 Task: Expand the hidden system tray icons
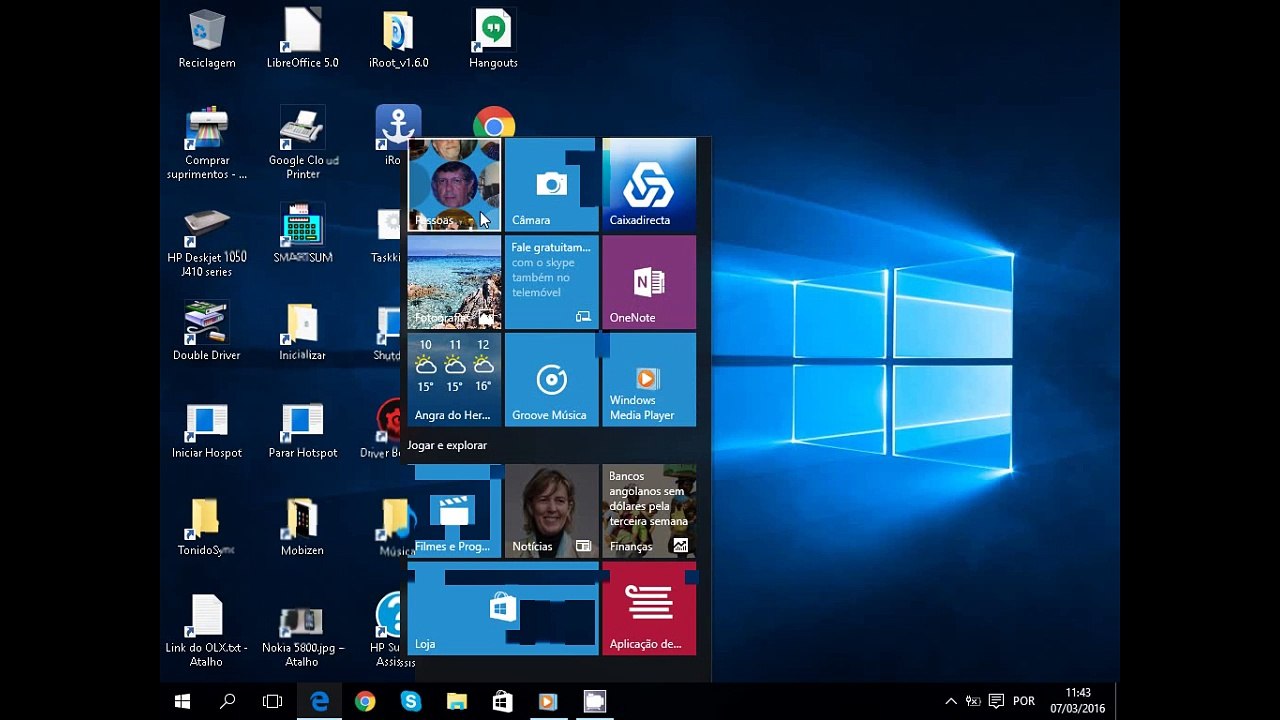(x=951, y=701)
